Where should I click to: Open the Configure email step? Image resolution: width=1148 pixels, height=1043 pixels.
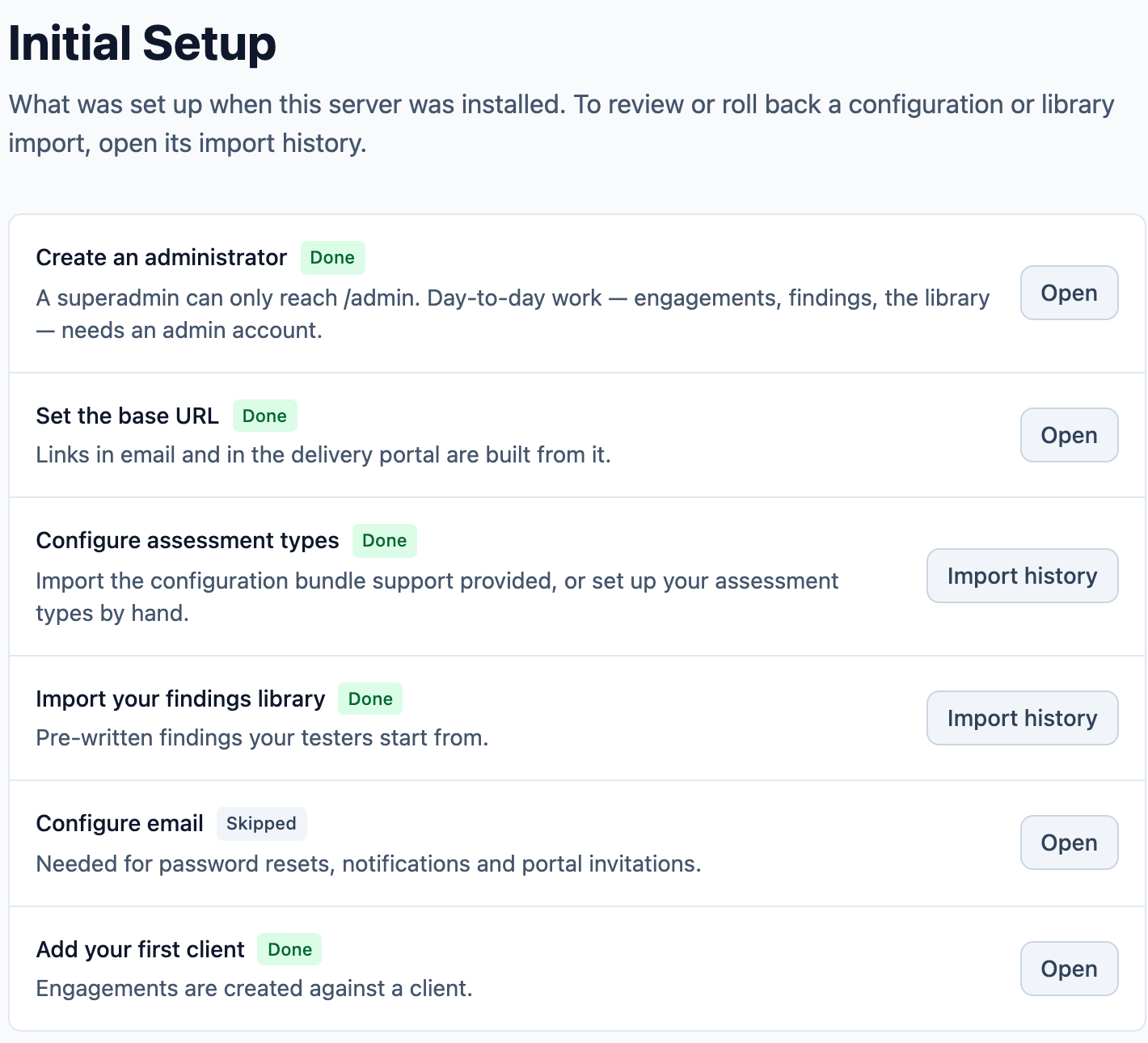[x=1069, y=842]
